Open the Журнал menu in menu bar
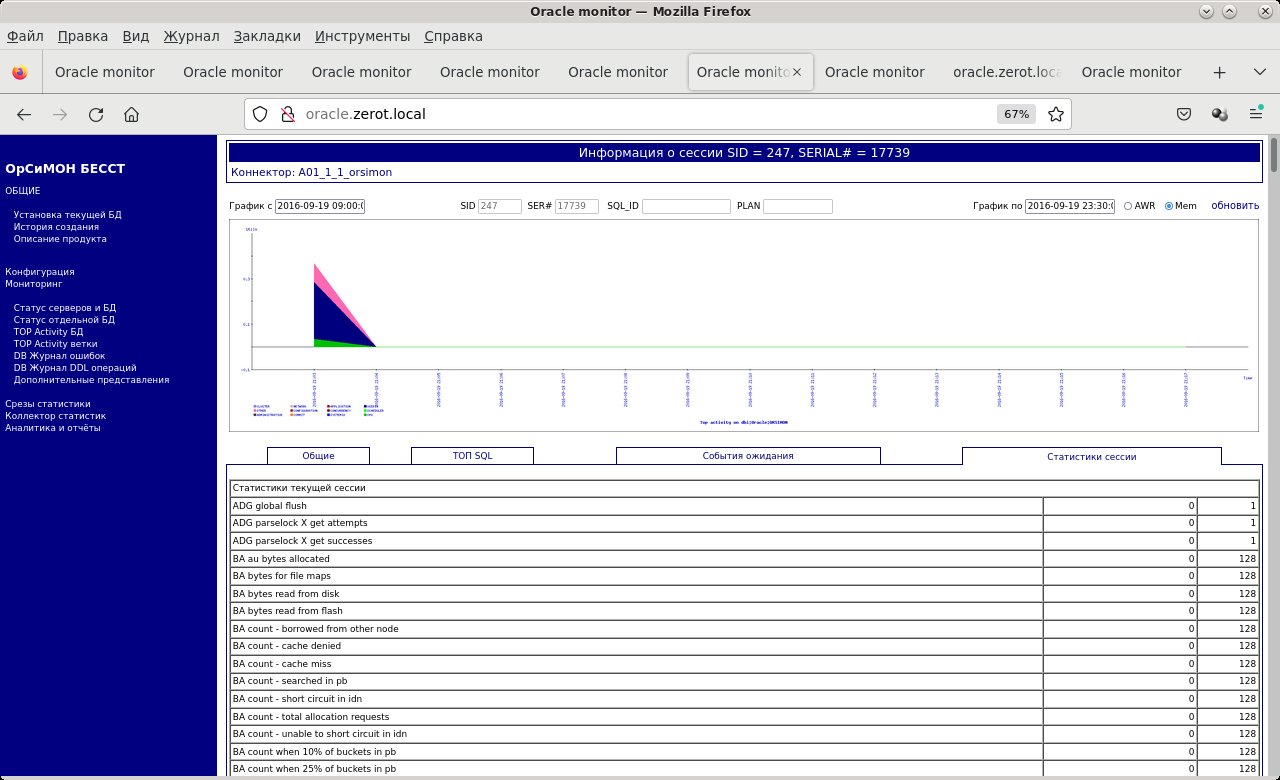The height and width of the screenshot is (780, 1280). coord(191,36)
